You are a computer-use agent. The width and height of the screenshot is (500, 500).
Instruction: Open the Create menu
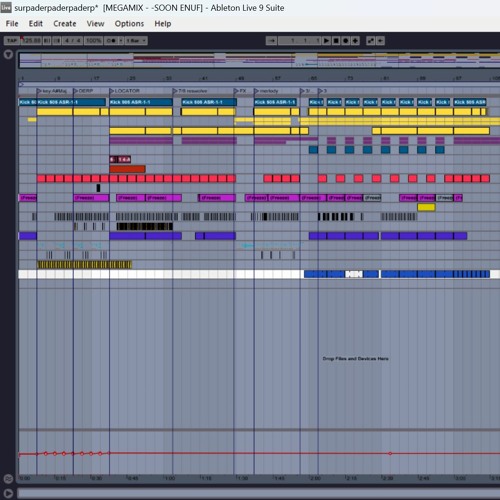tap(65, 24)
